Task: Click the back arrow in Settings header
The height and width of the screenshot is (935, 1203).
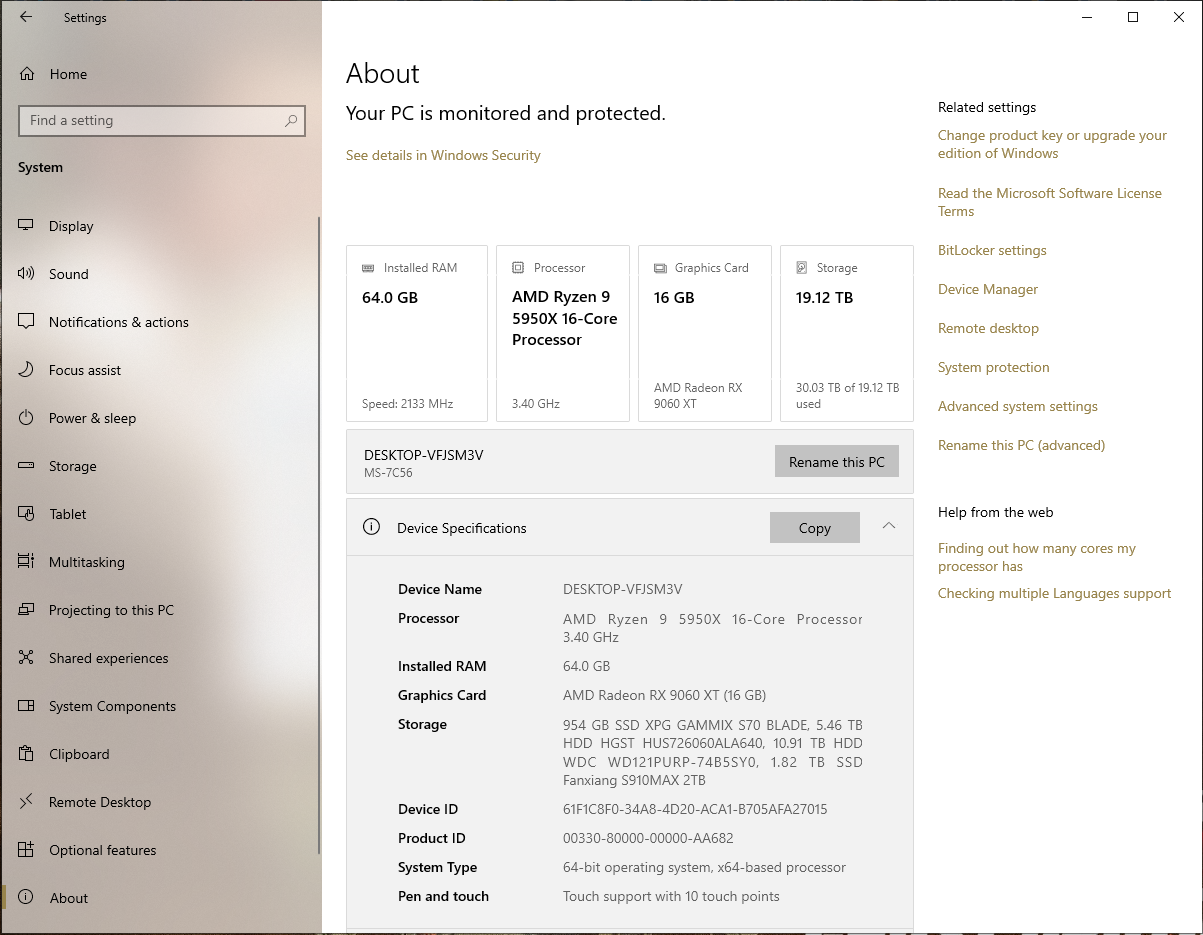Action: coord(26,17)
